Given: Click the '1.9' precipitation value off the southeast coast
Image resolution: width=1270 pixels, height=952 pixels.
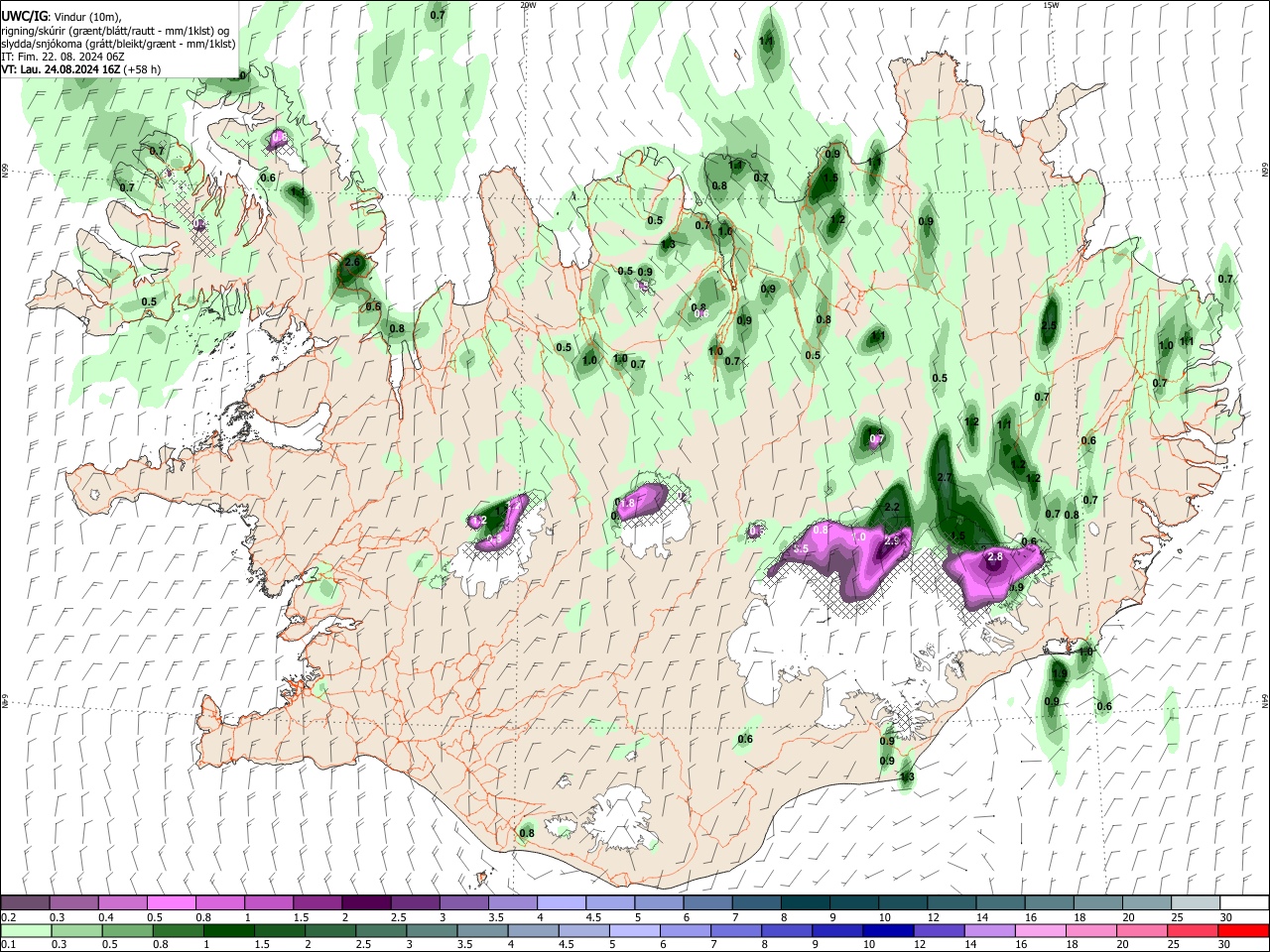Looking at the screenshot, I should (1059, 674).
